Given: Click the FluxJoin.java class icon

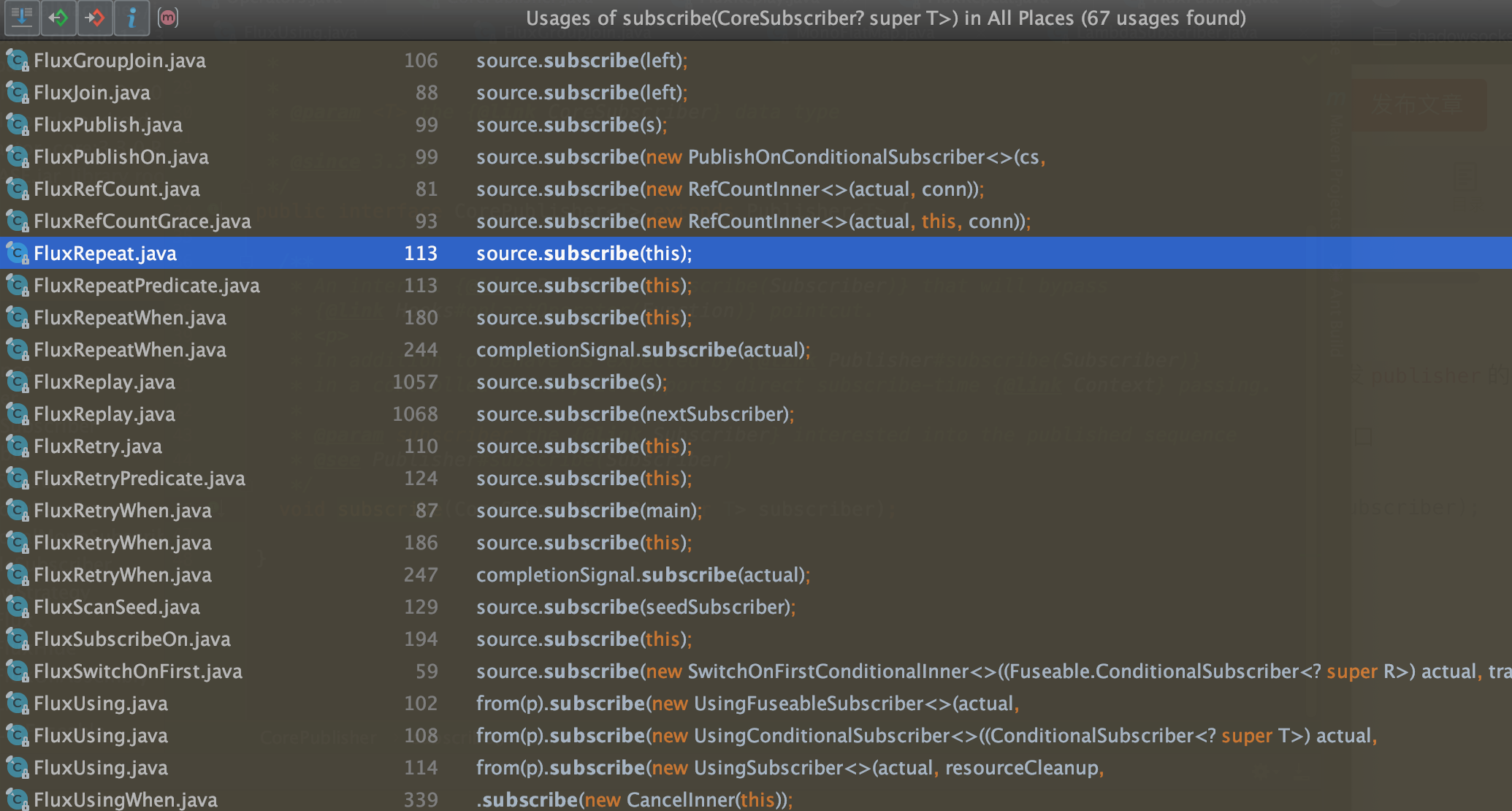Looking at the screenshot, I should coord(18,93).
